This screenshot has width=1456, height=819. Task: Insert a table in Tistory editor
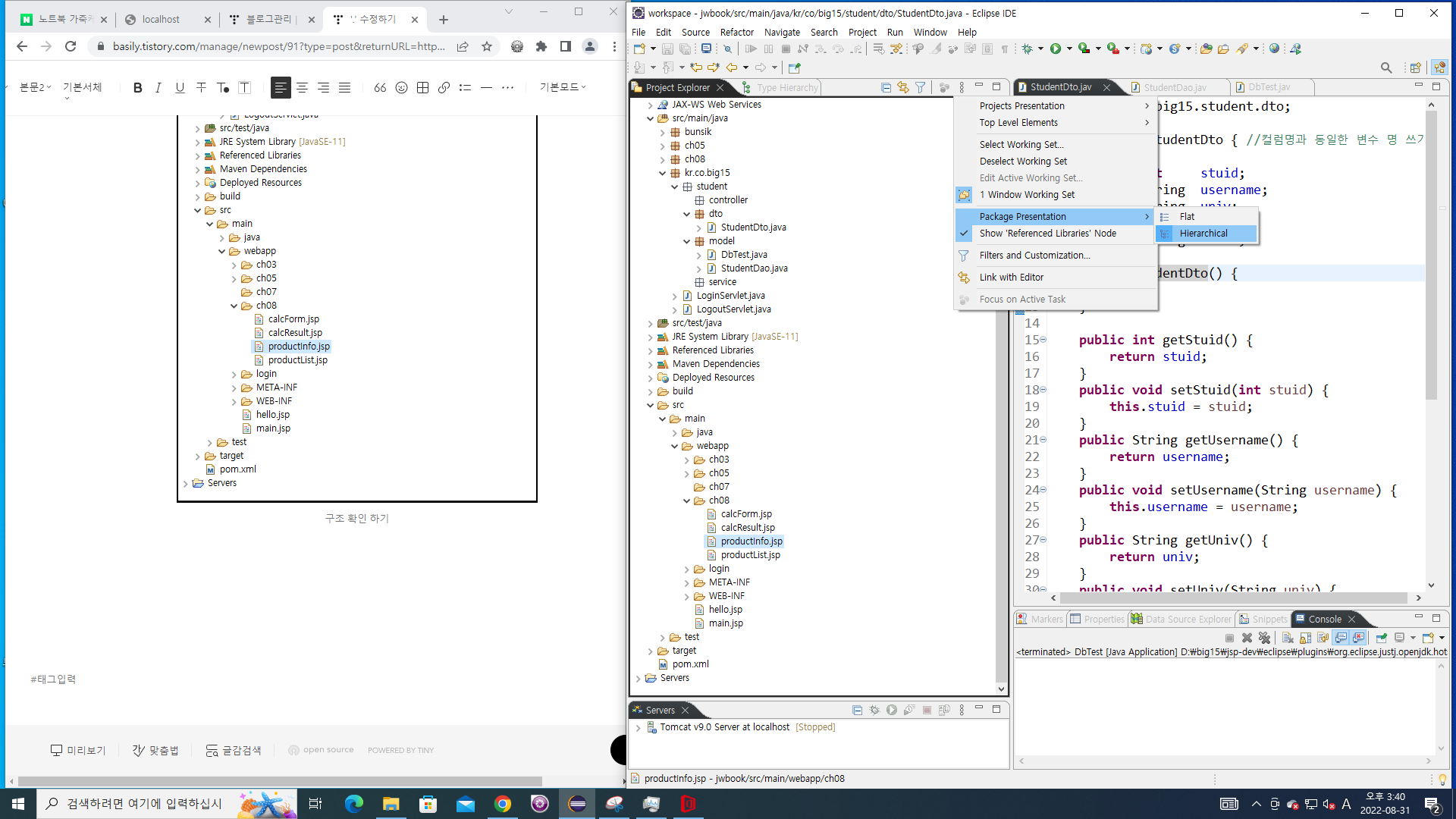coord(422,87)
